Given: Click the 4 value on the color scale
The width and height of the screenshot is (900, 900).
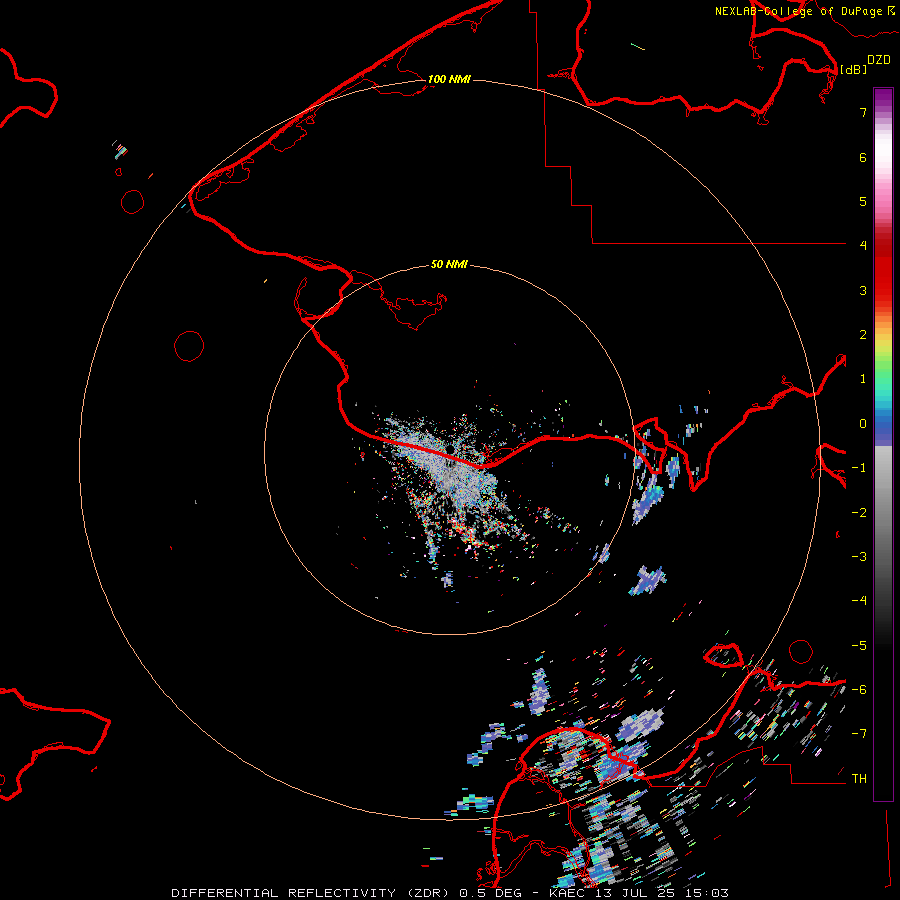Looking at the screenshot, I should click(x=863, y=245).
